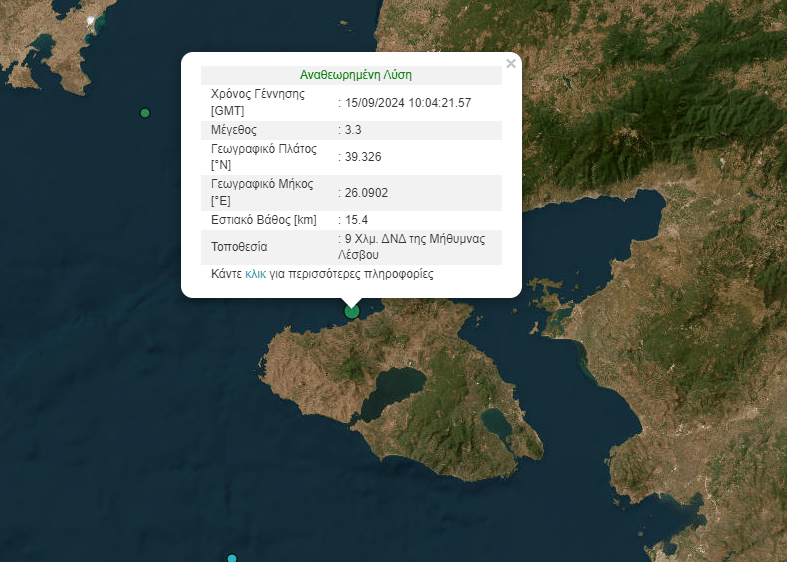Click the location text '9 Χλμ. ΔΝΔ της Μήθυμνας Λέσβου'
787x562 pixels.
[x=412, y=247]
